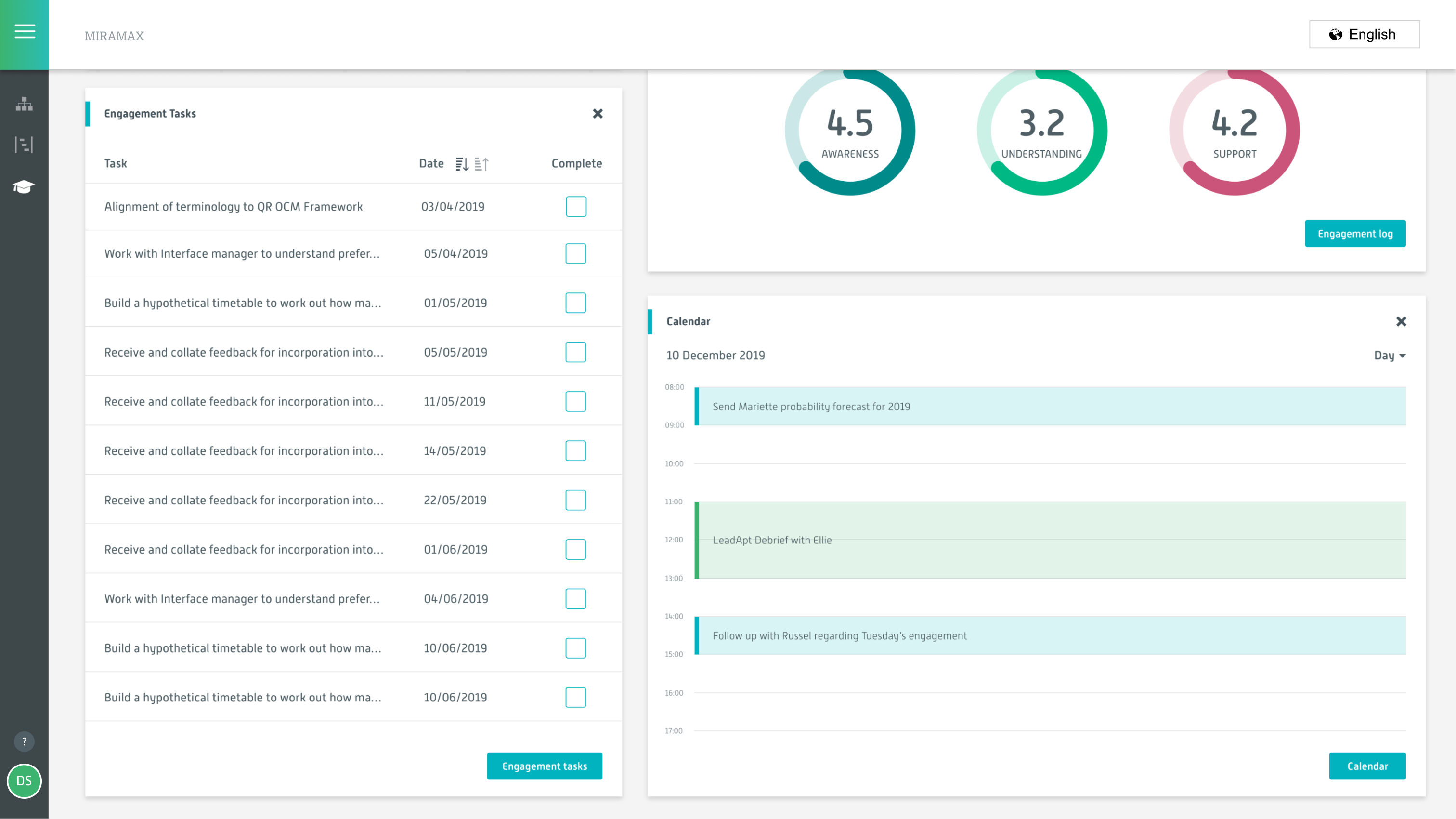Sort tasks by date ascending
1456x819 pixels.
click(481, 163)
